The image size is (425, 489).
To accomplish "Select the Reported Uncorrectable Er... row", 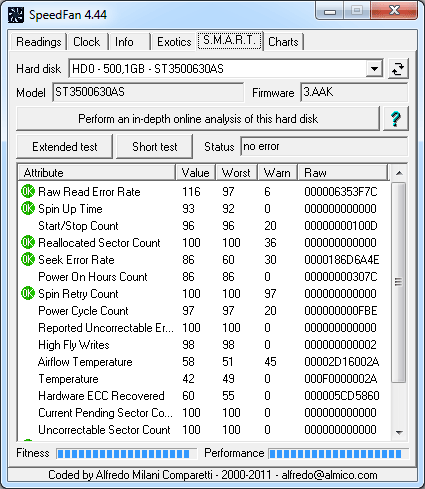I will point(204,328).
